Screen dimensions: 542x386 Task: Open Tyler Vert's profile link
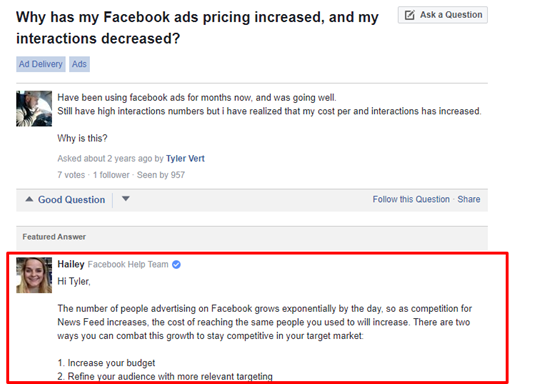(x=185, y=159)
